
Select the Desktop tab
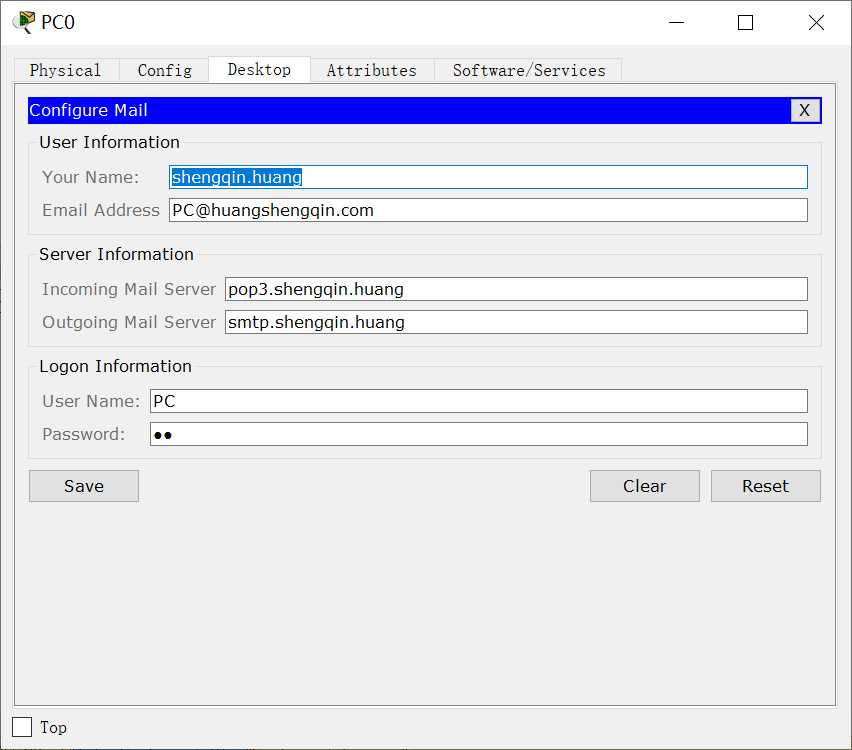tap(259, 70)
